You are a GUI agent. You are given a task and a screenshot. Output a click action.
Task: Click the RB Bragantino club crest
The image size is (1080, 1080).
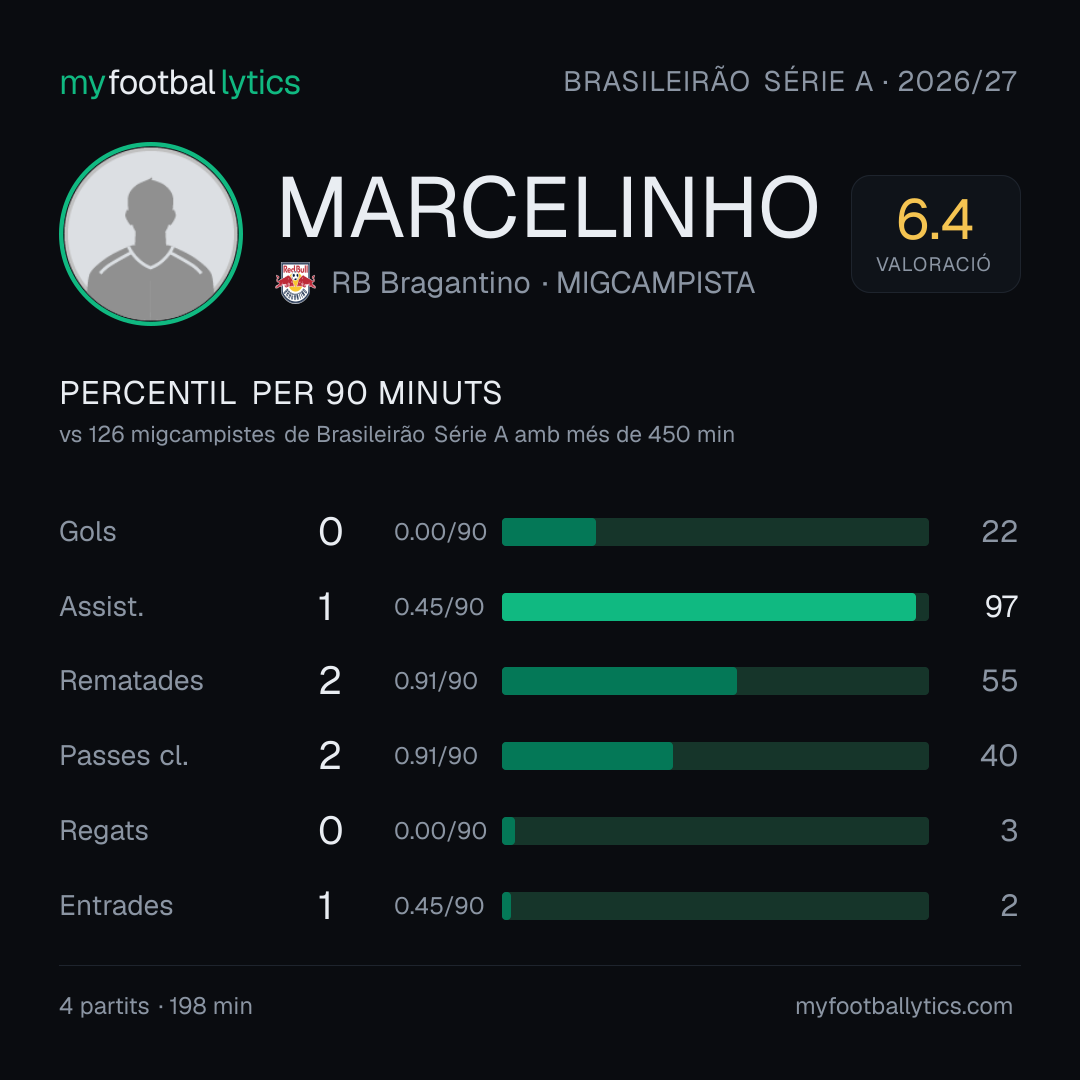point(295,282)
